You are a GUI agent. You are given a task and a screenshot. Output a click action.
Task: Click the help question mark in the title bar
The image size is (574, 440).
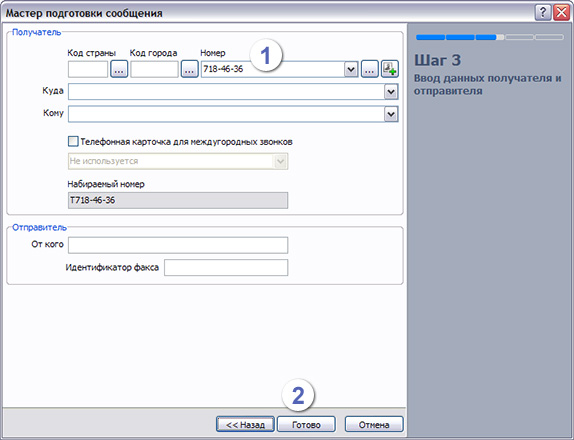click(x=543, y=13)
